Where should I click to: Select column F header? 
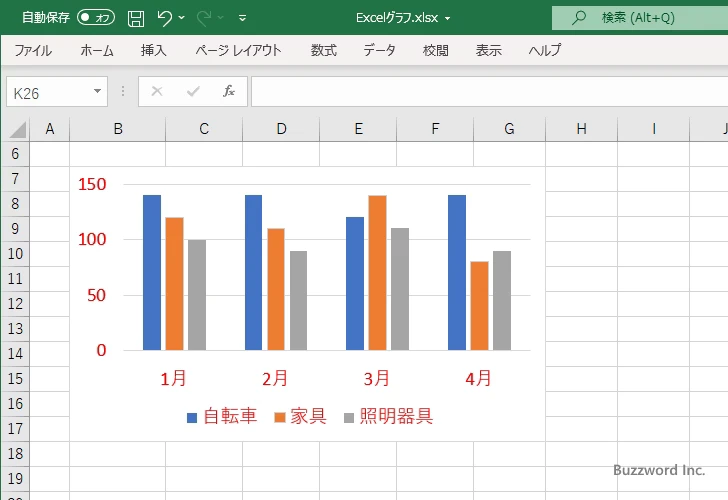435,129
